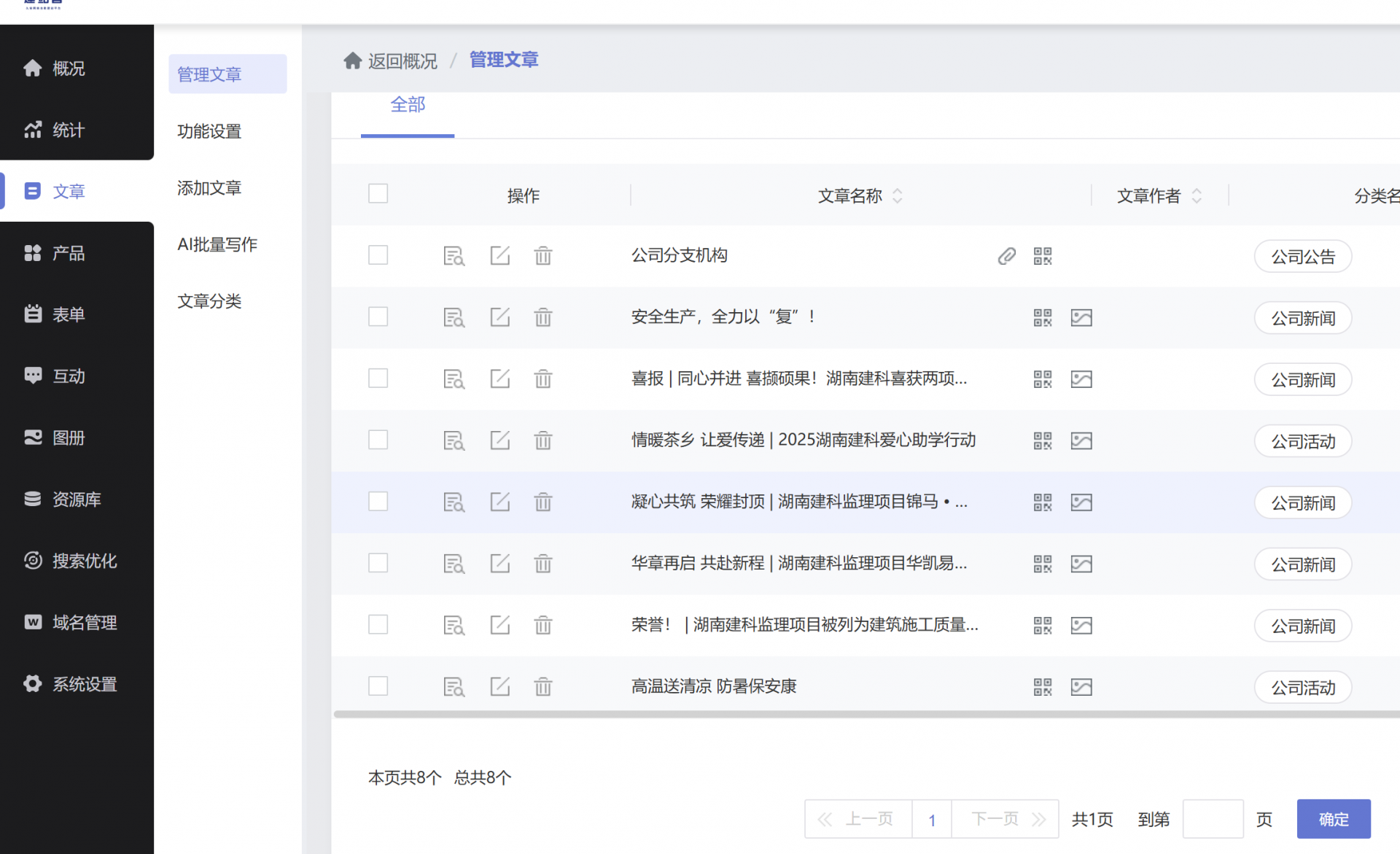Edit the 情暖茶乡 让爱传递 article
The height and width of the screenshot is (854, 1400).
(x=499, y=440)
